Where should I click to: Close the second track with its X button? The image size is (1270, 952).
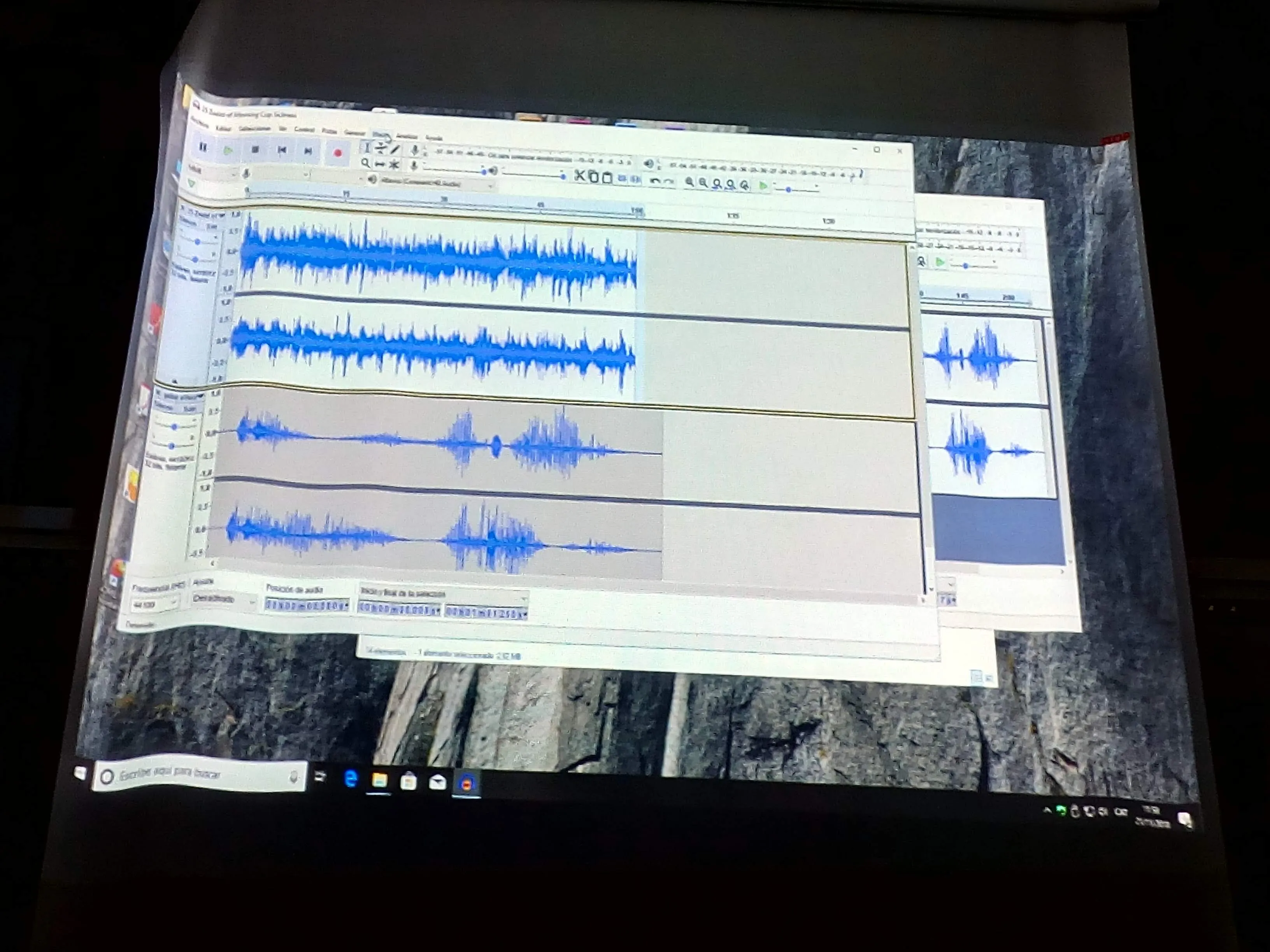pos(158,393)
